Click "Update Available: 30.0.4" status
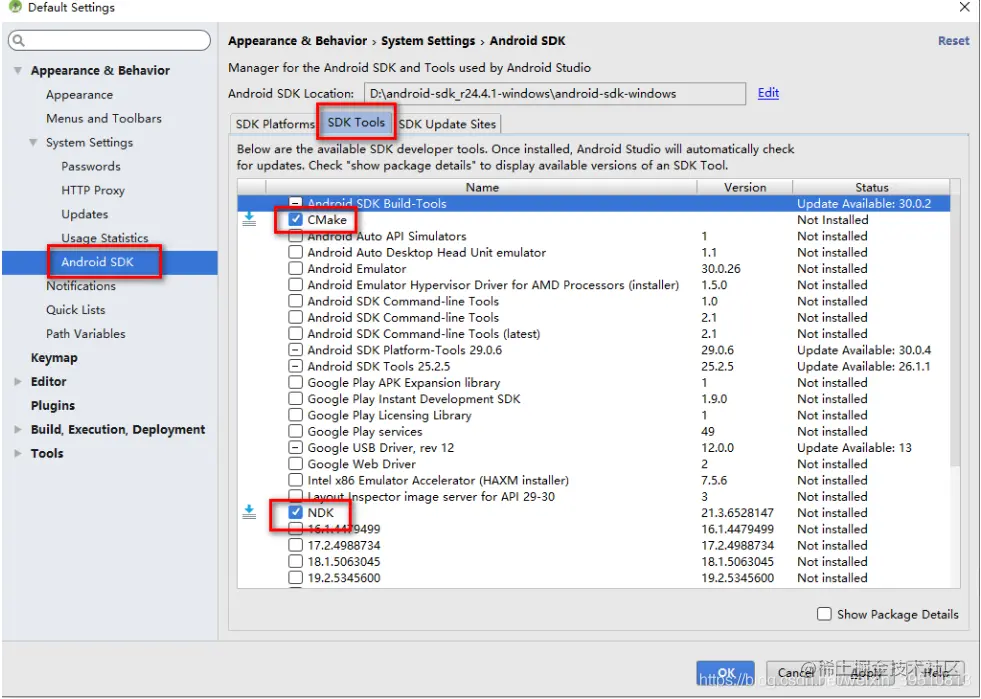Viewport: 981px width, 699px height. pyautogui.click(x=864, y=350)
